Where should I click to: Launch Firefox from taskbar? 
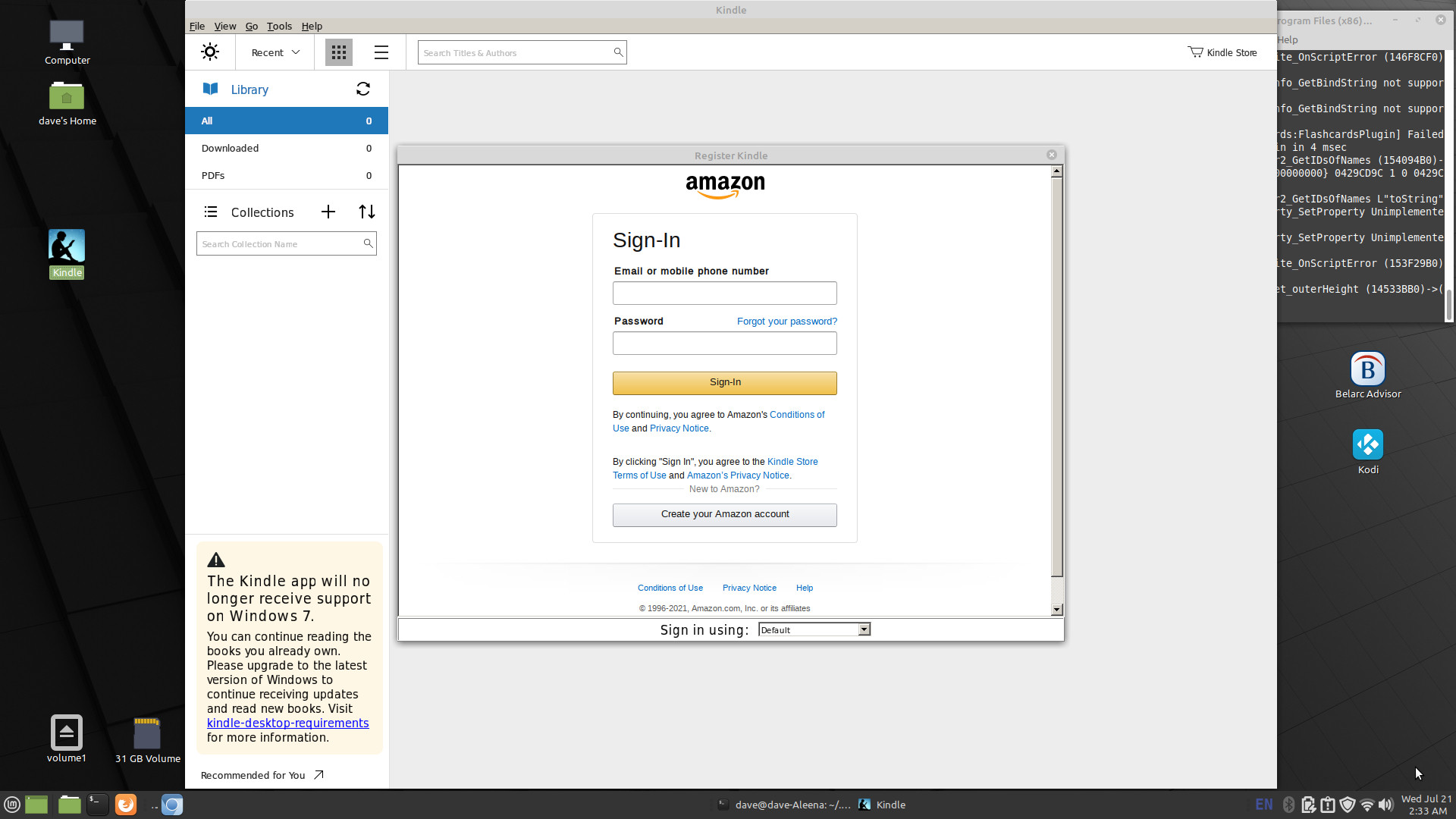[126, 805]
